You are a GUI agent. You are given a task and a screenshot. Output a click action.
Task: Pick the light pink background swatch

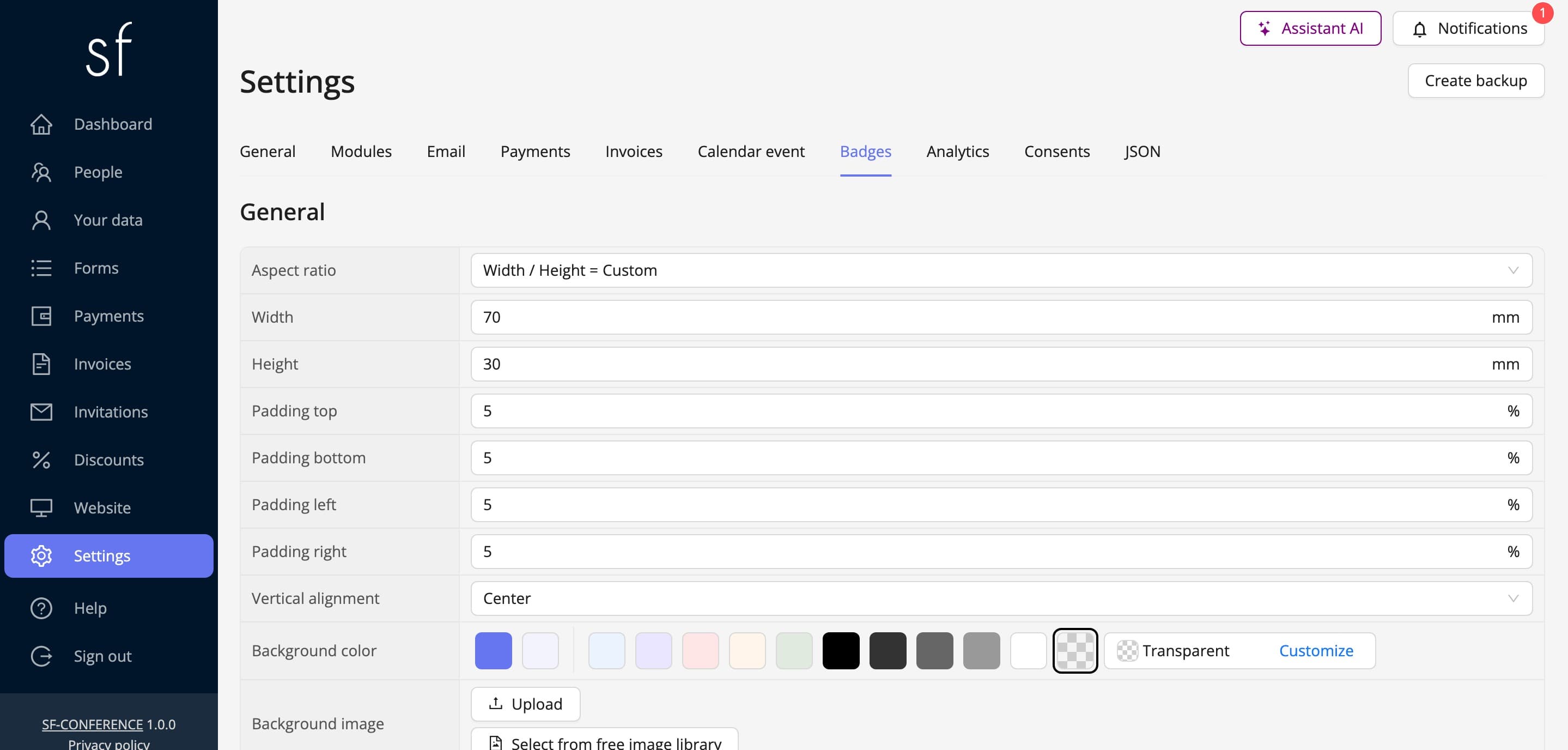[x=700, y=651]
